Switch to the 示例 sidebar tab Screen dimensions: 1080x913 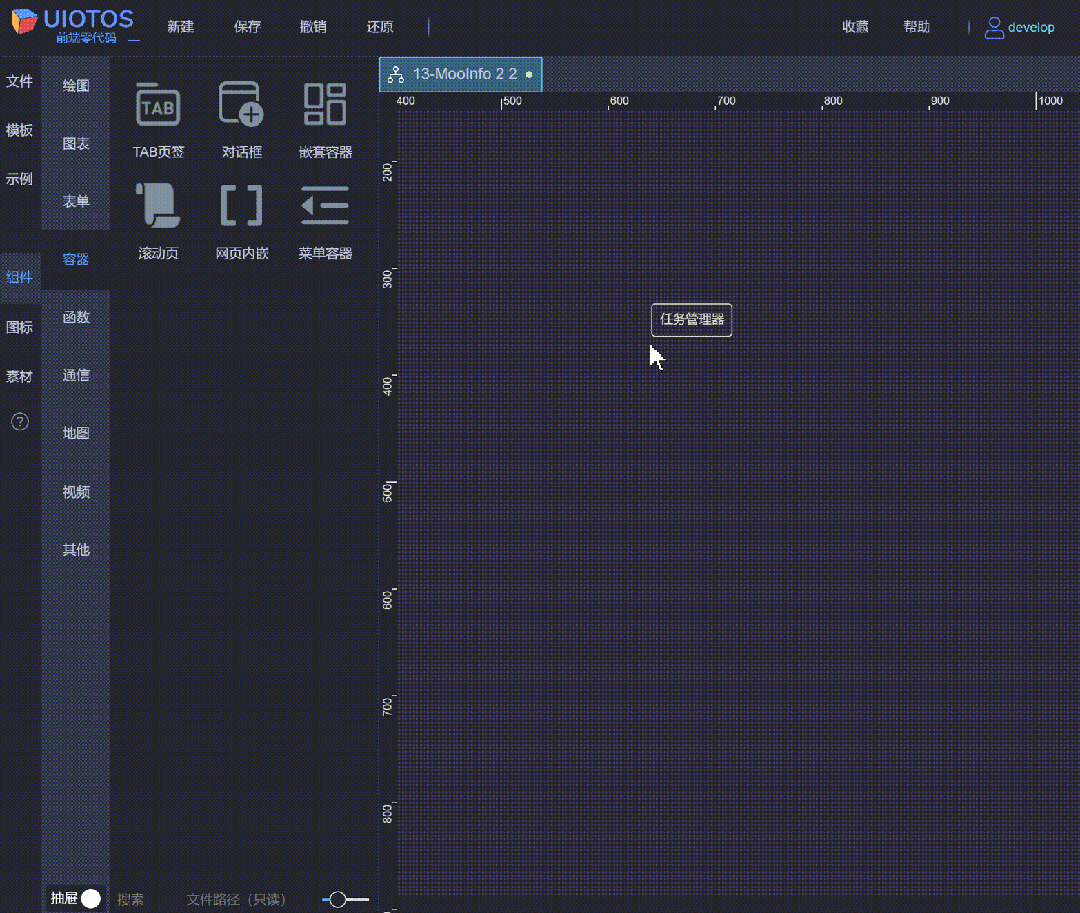tap(19, 179)
